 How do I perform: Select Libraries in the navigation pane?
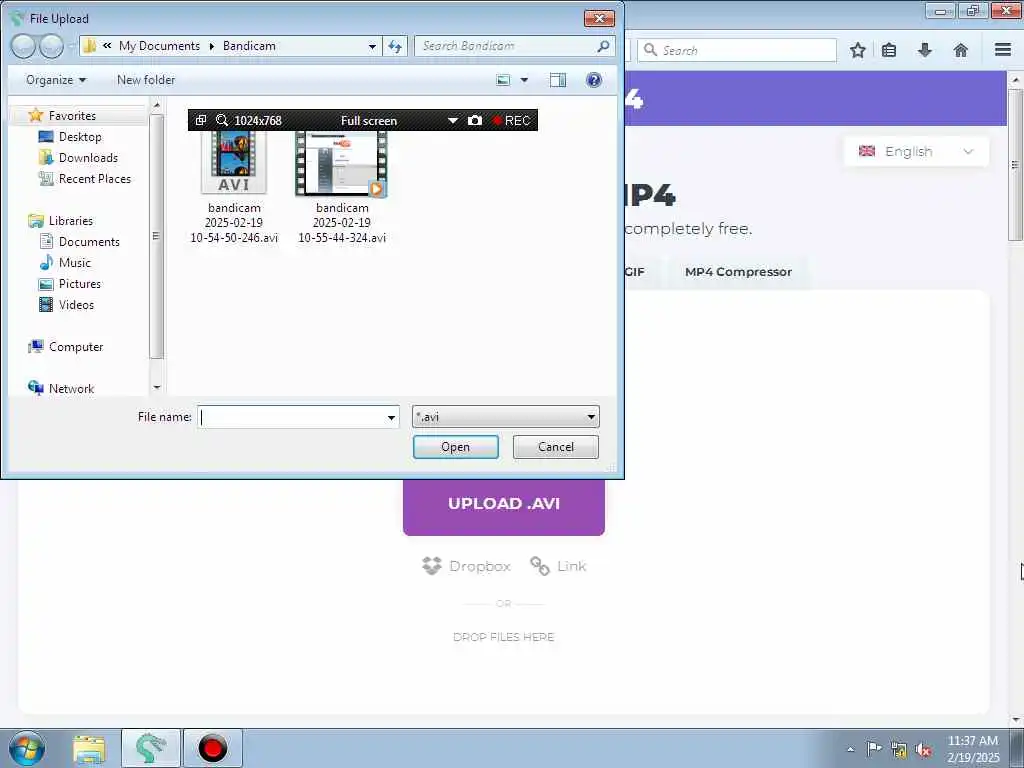click(x=71, y=221)
